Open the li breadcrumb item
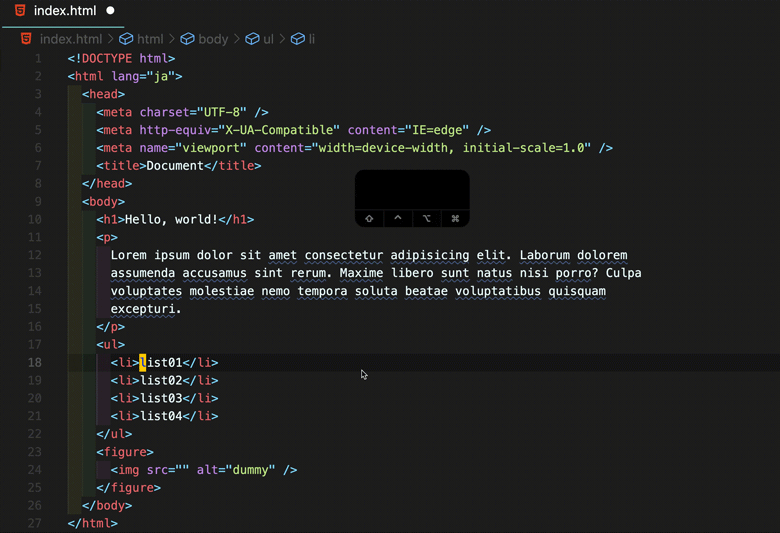 311,39
